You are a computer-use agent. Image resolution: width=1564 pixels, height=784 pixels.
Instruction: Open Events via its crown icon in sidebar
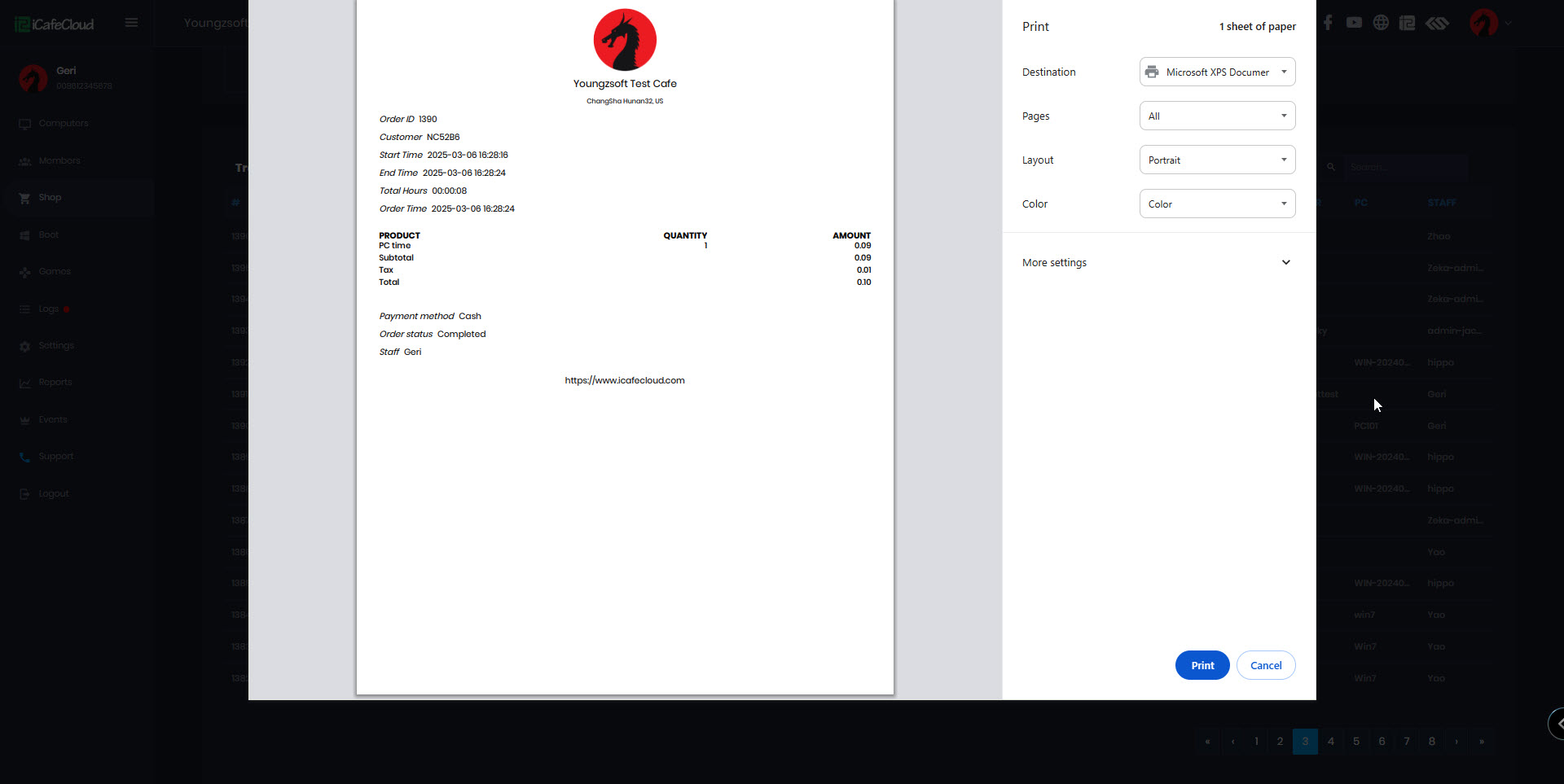tap(24, 420)
